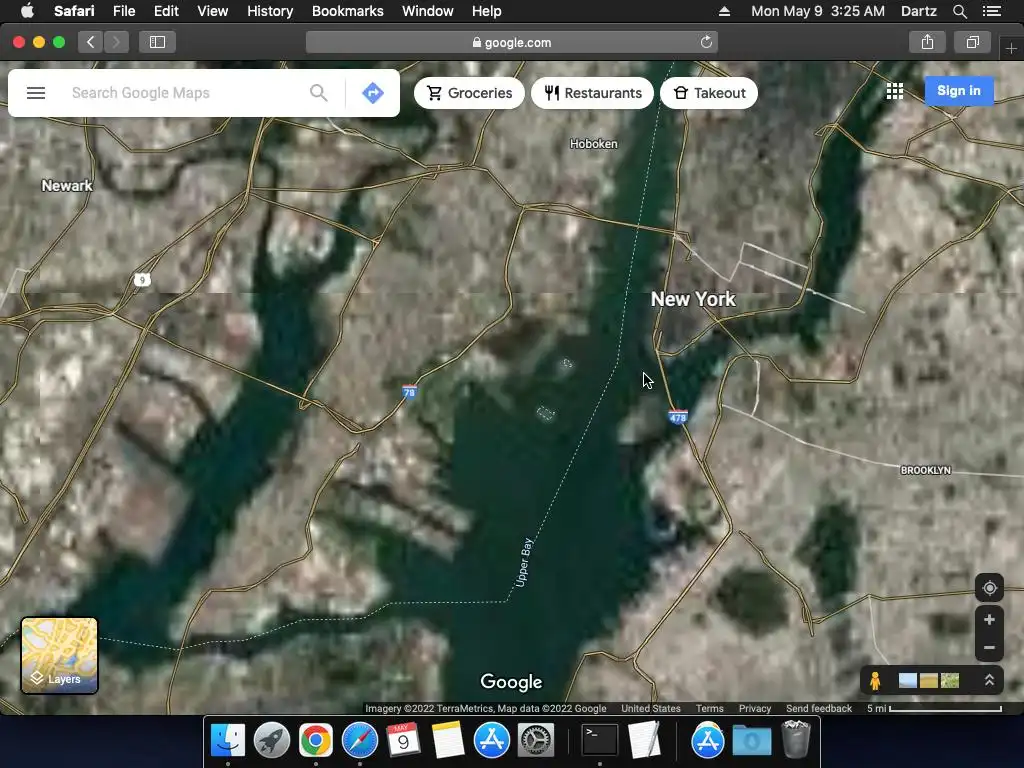1024x768 pixels.
Task: Open the Google Maps hamburger menu
Action: 36,93
